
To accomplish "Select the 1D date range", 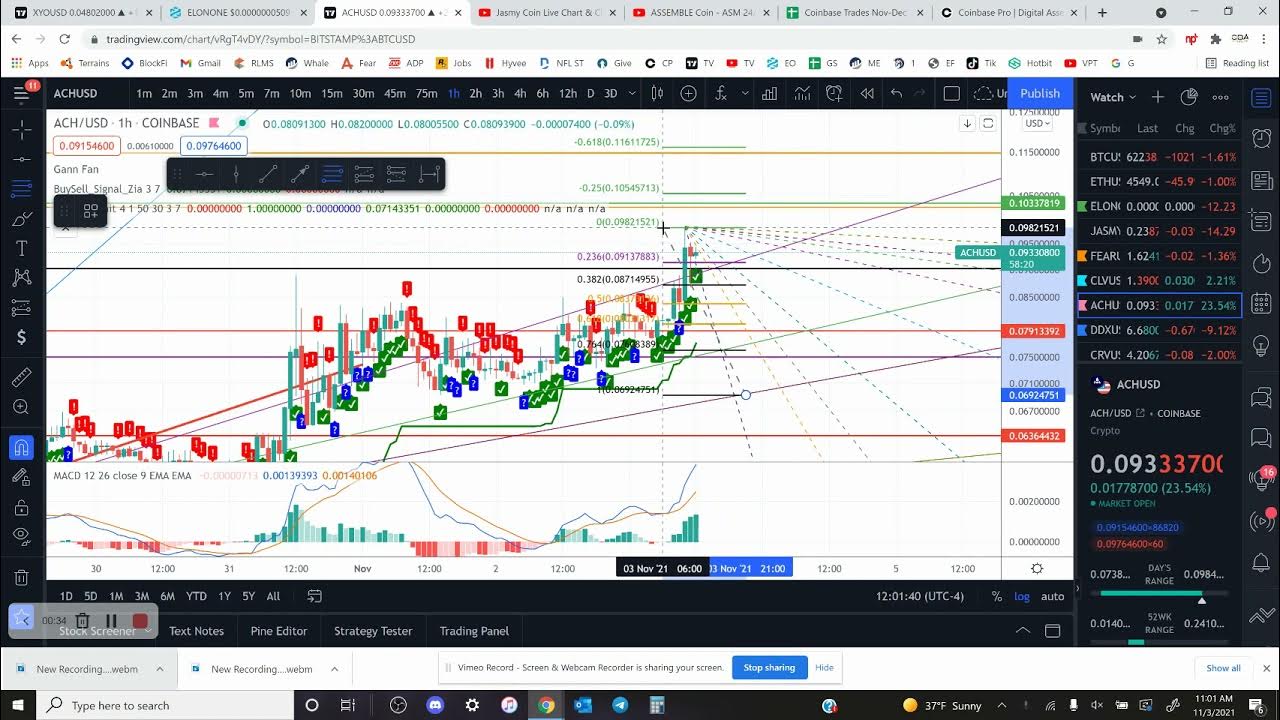I will (66, 596).
